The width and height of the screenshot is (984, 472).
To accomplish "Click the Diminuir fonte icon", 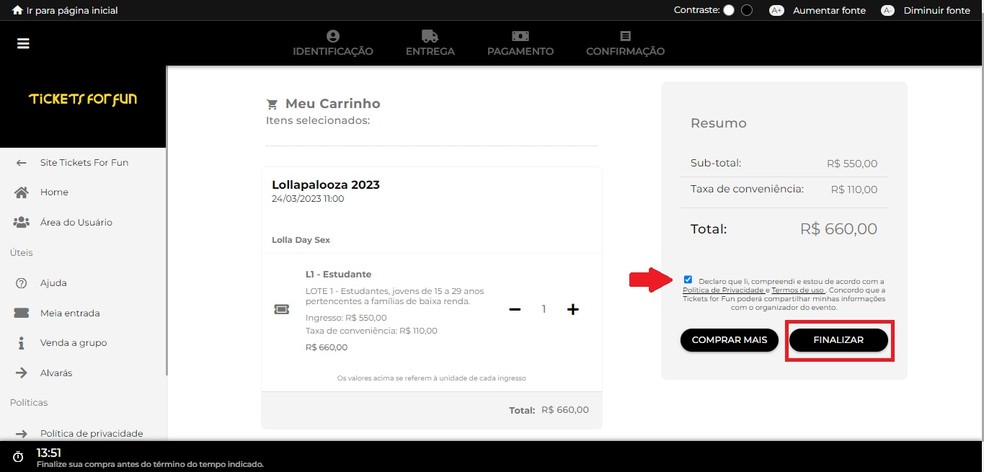I will pyautogui.click(x=887, y=10).
